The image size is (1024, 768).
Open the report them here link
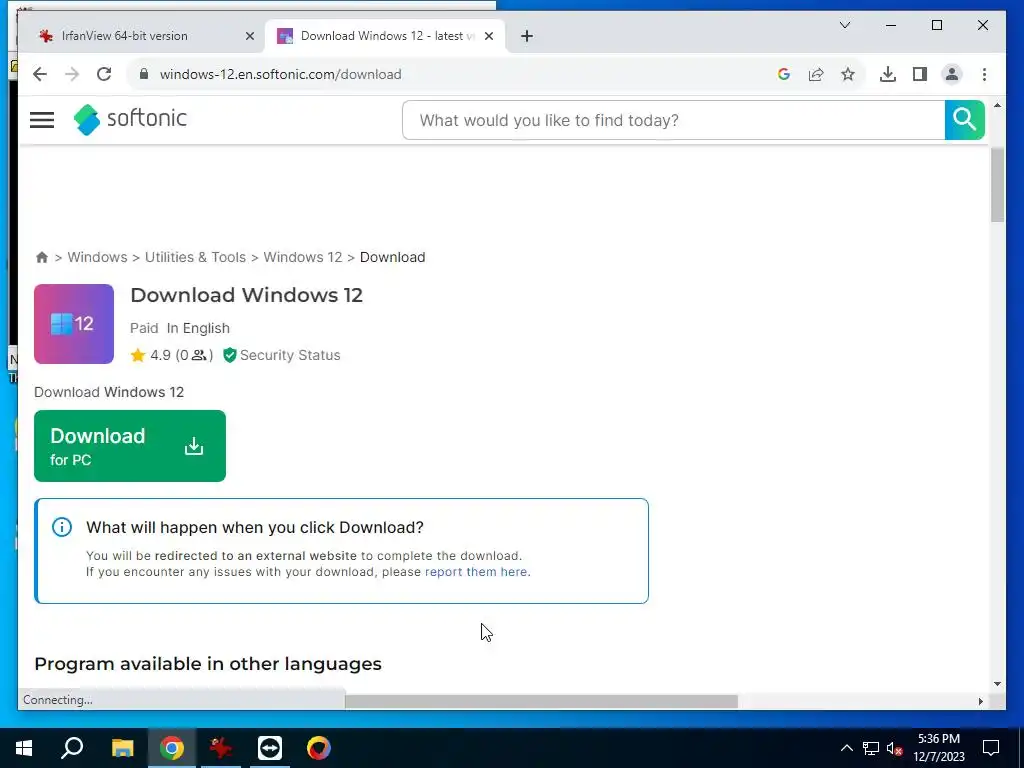coord(476,572)
